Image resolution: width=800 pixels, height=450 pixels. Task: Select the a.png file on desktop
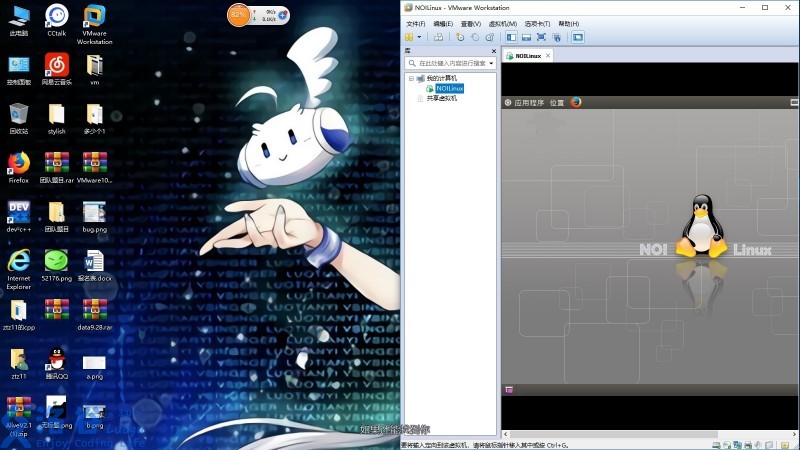point(94,367)
